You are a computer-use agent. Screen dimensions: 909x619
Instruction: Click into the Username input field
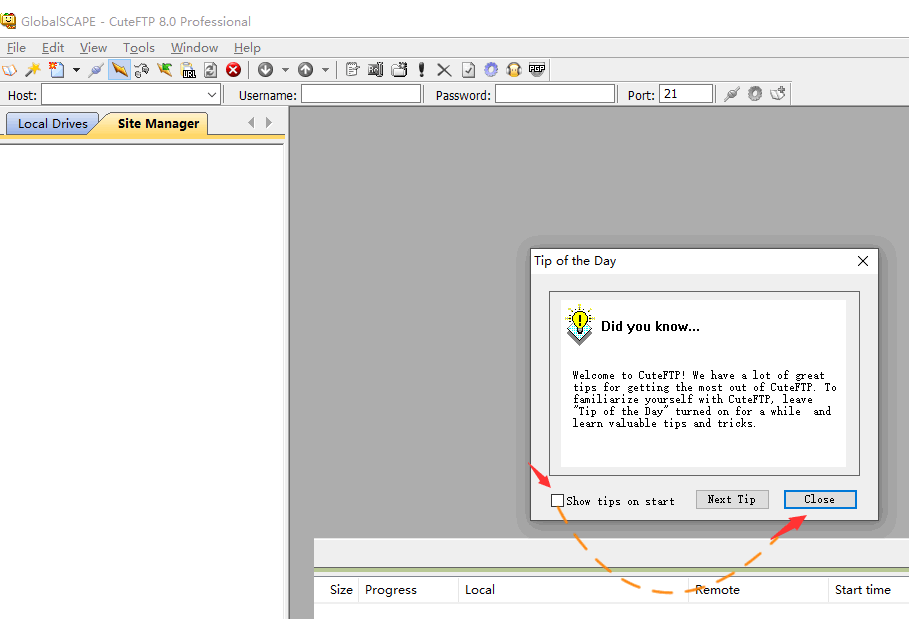pos(361,95)
